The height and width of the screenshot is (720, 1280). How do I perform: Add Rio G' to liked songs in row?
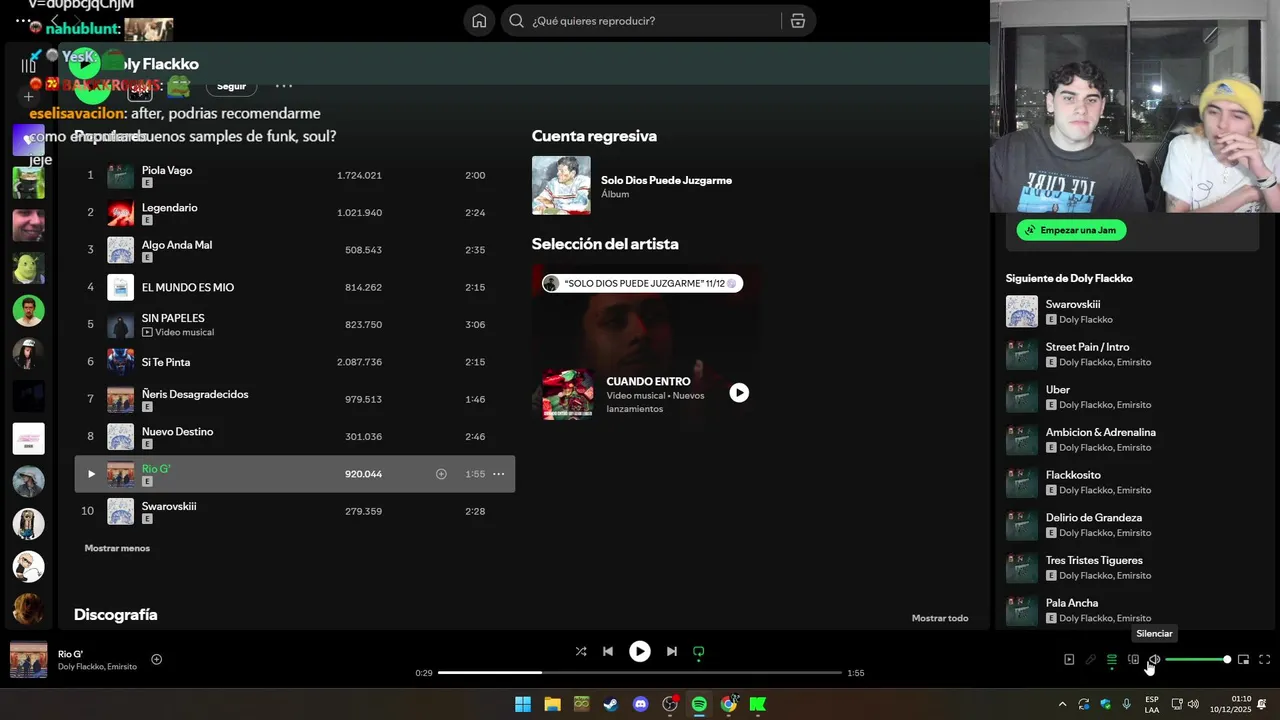click(x=441, y=474)
